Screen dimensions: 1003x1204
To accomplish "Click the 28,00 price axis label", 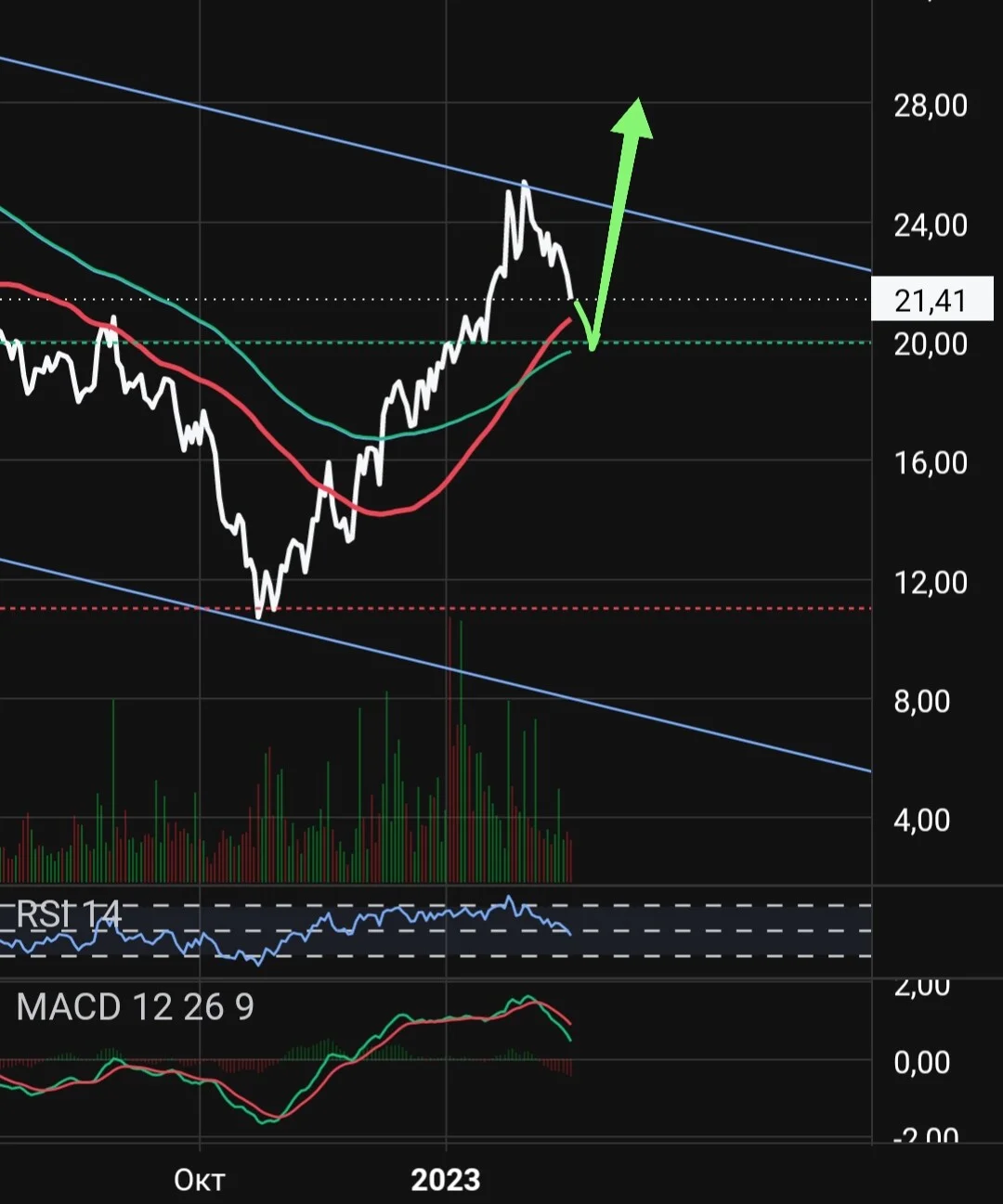I will pyautogui.click(x=931, y=106).
